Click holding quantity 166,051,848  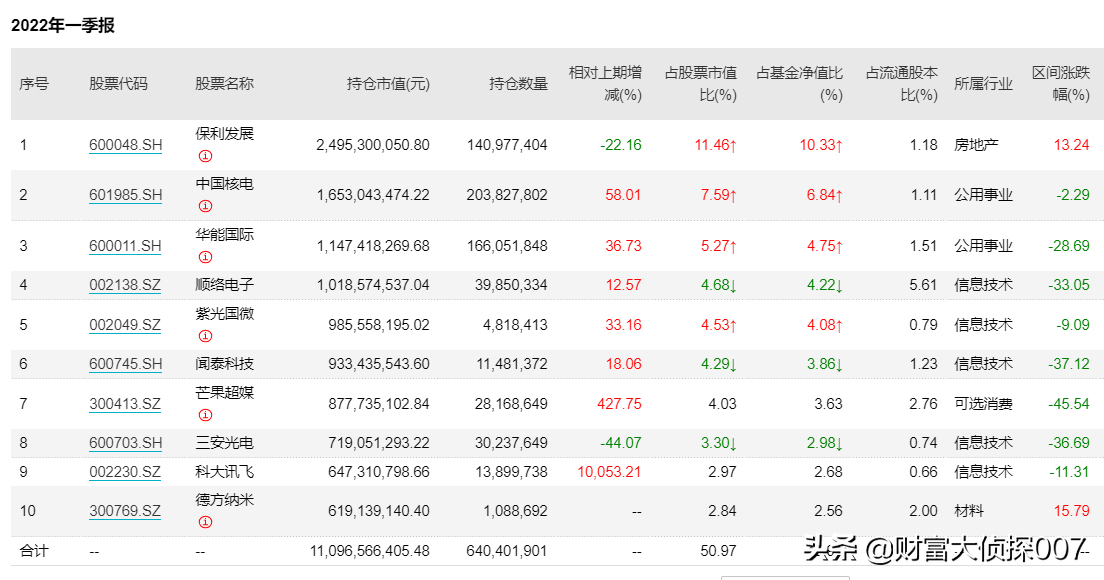[x=507, y=246]
